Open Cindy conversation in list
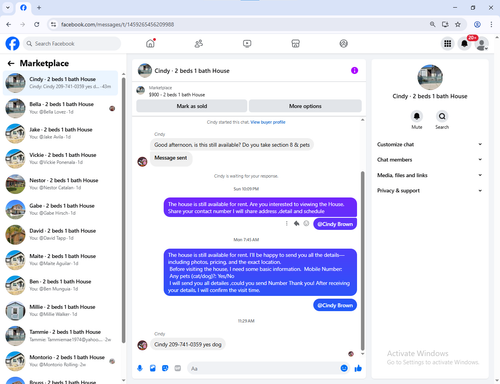Screen dimensions: 500x384 pos(60,83)
